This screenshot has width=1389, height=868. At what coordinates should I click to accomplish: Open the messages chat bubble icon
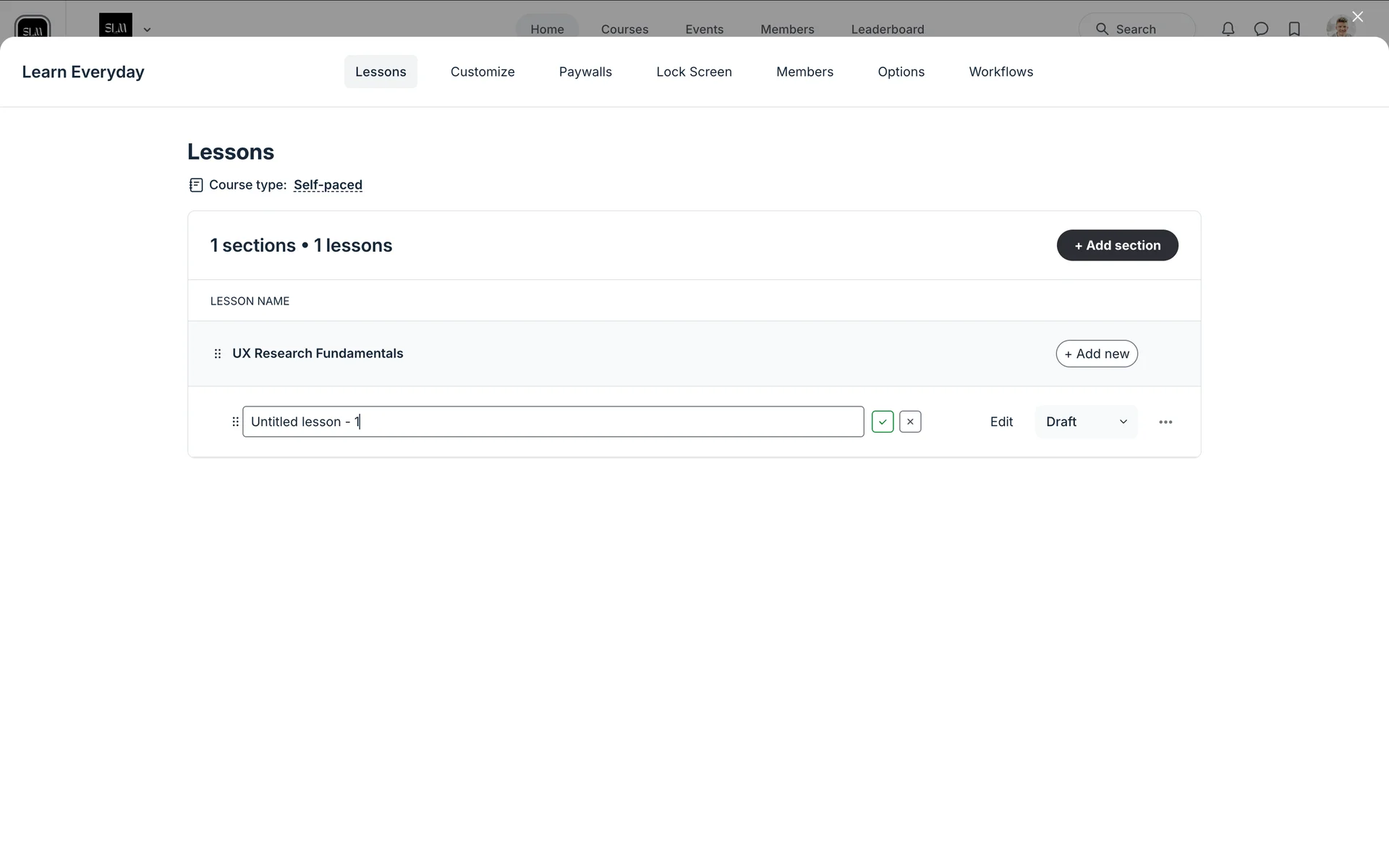click(x=1261, y=29)
